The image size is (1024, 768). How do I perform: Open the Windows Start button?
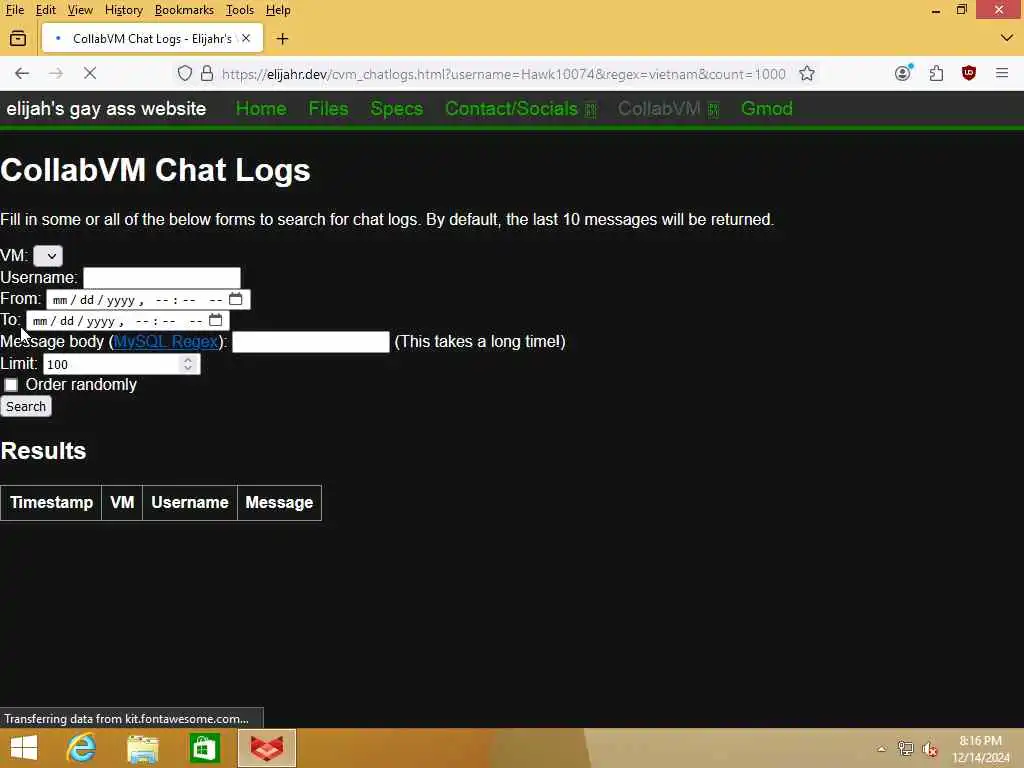[24, 748]
